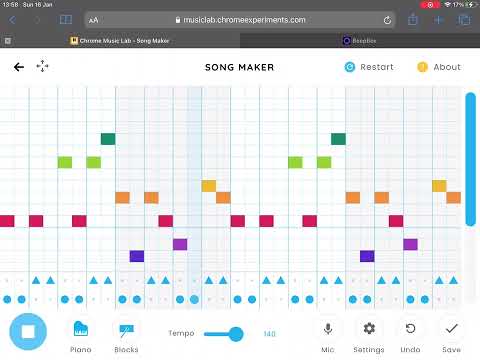480x360 pixels.
Task: Go back in Safari browser
Action: (x=12, y=20)
